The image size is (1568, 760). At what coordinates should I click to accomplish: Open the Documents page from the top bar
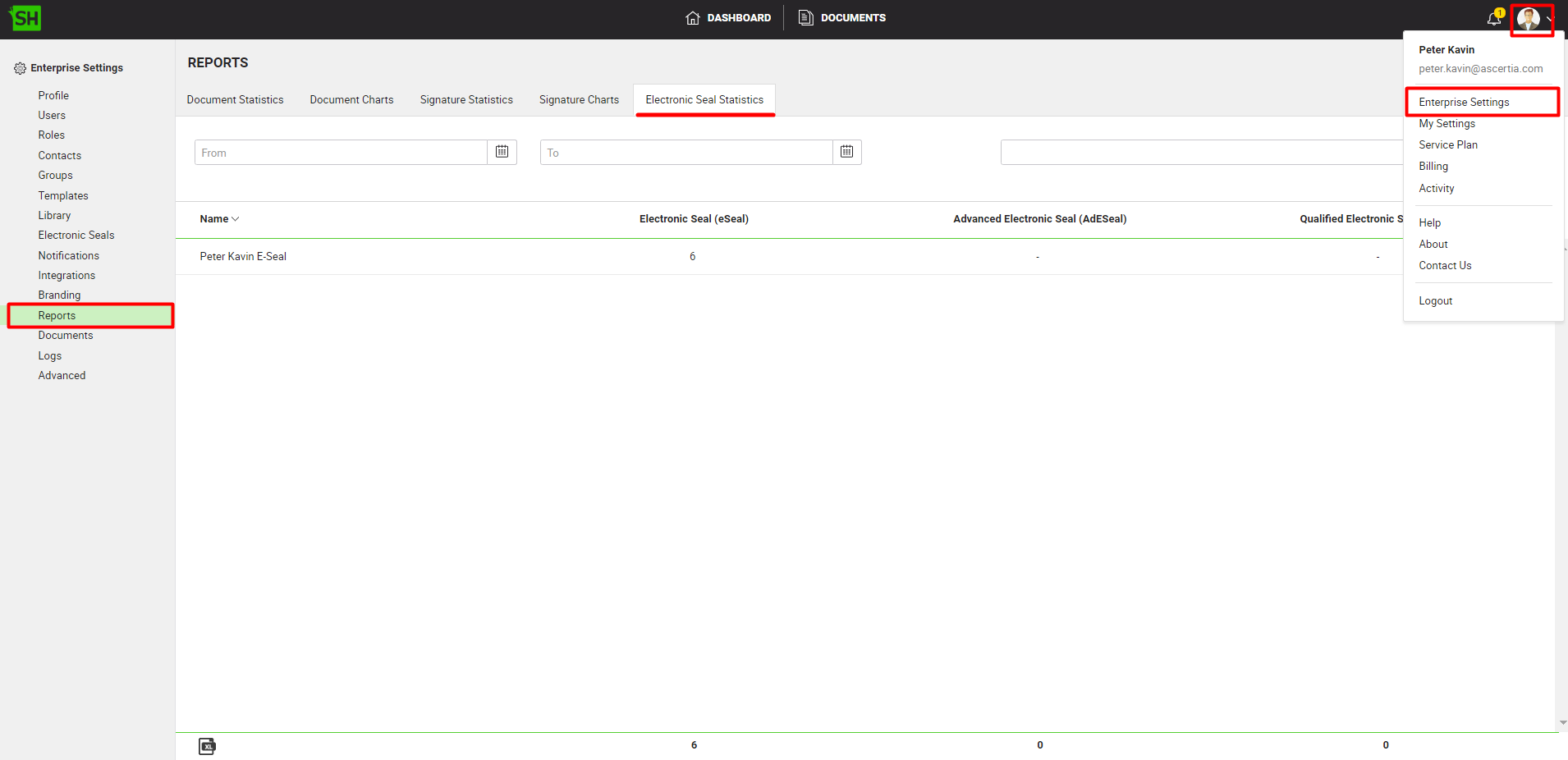842,18
